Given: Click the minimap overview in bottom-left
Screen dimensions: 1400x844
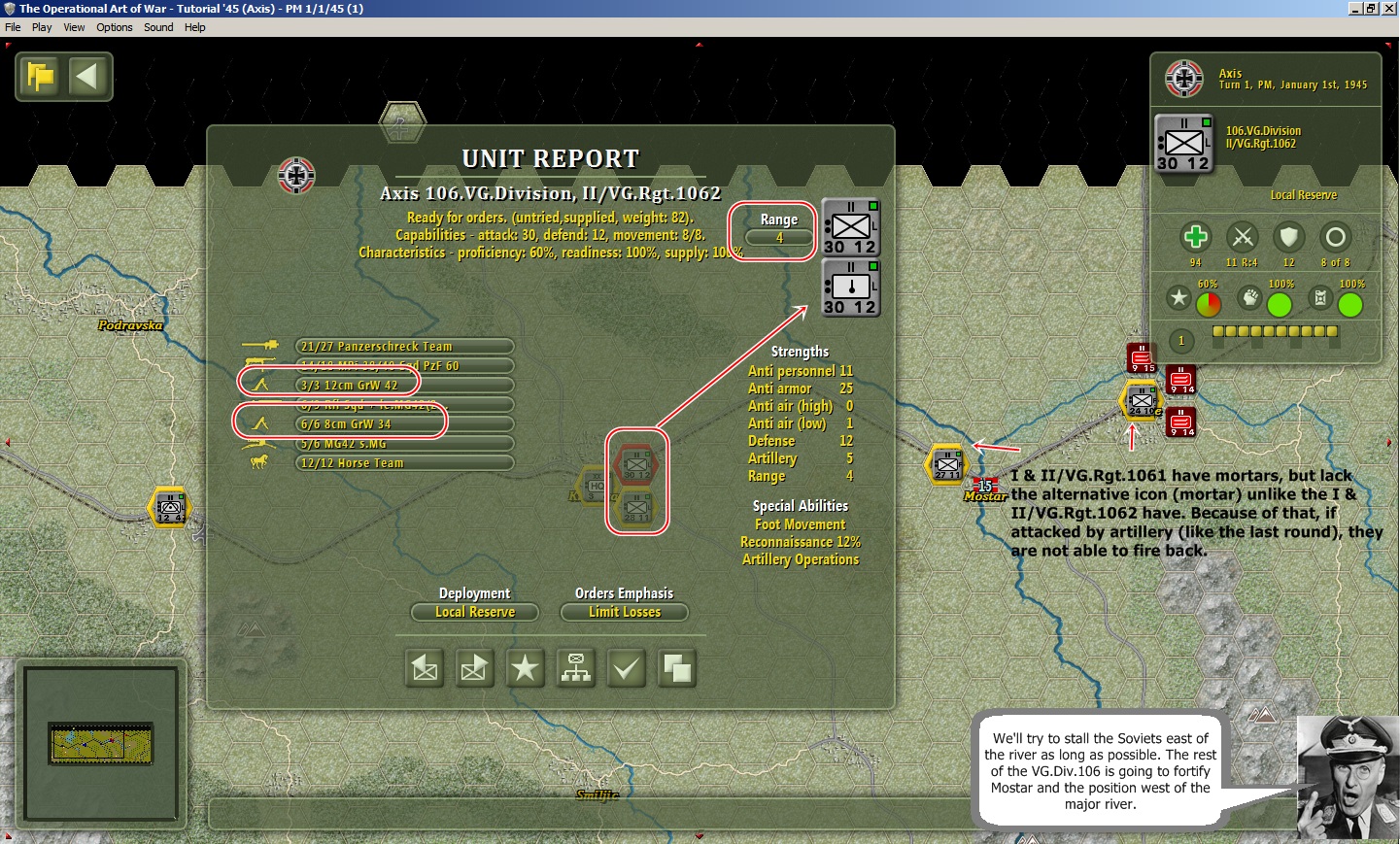Looking at the screenshot, I should pyautogui.click(x=101, y=745).
